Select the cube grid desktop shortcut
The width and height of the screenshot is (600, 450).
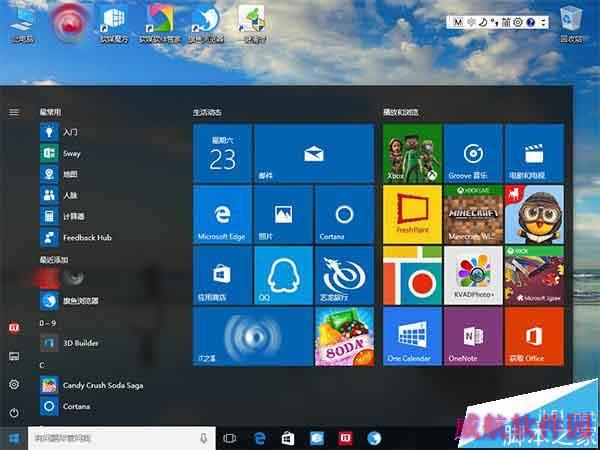click(114, 24)
